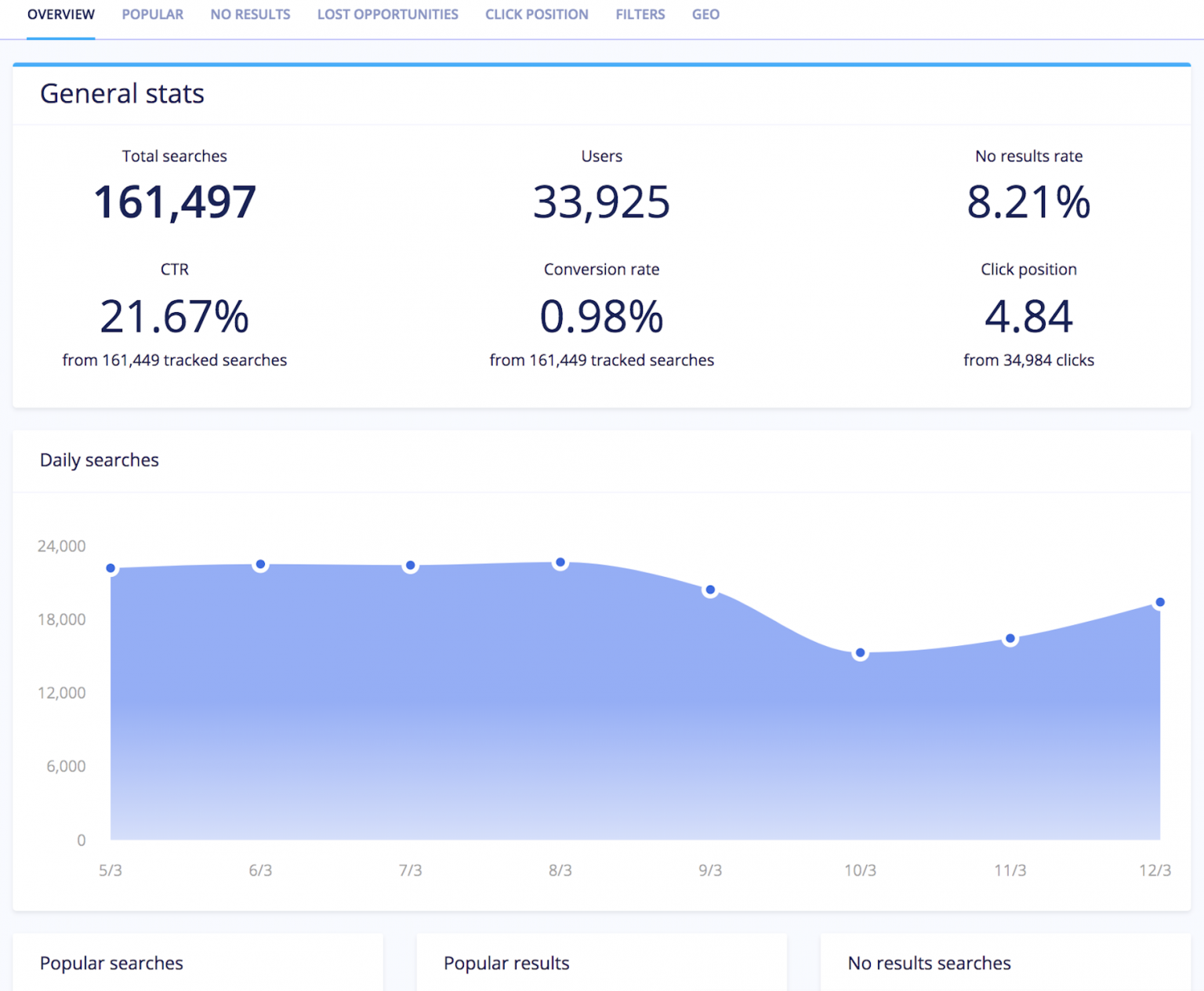
Task: Click the No results searches panel heading
Action: pos(929,963)
